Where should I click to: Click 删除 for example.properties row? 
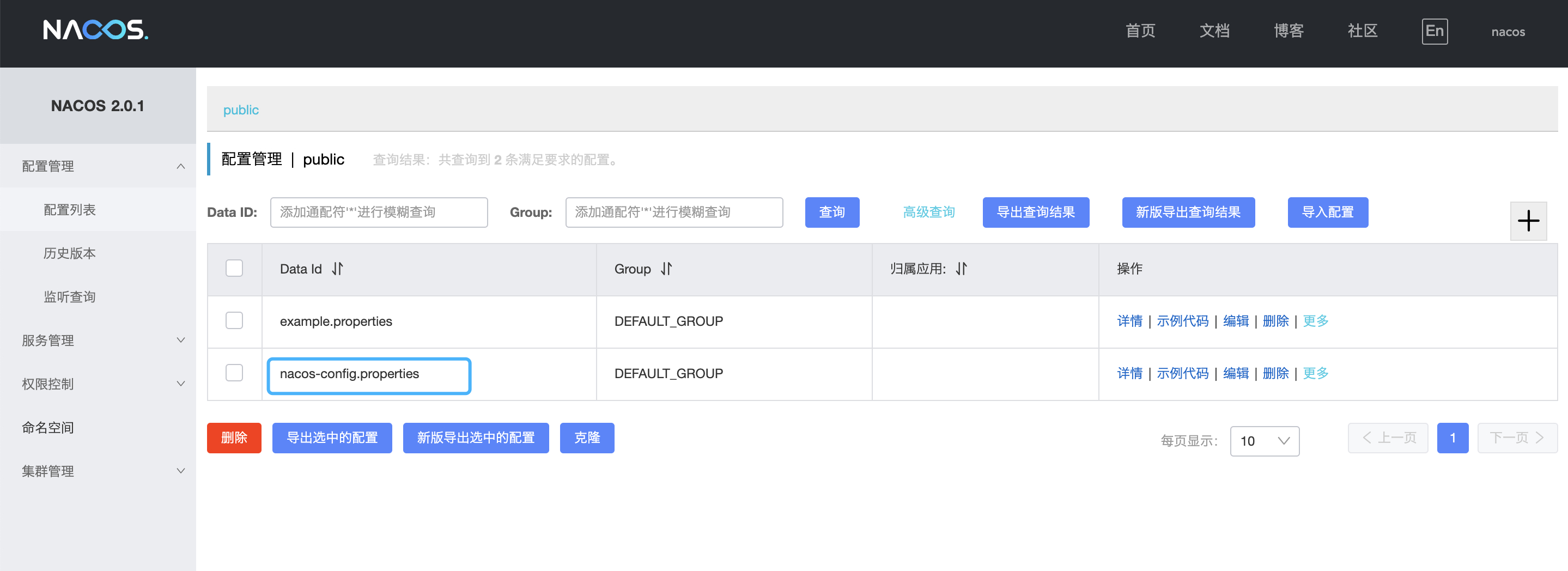pos(1276,321)
